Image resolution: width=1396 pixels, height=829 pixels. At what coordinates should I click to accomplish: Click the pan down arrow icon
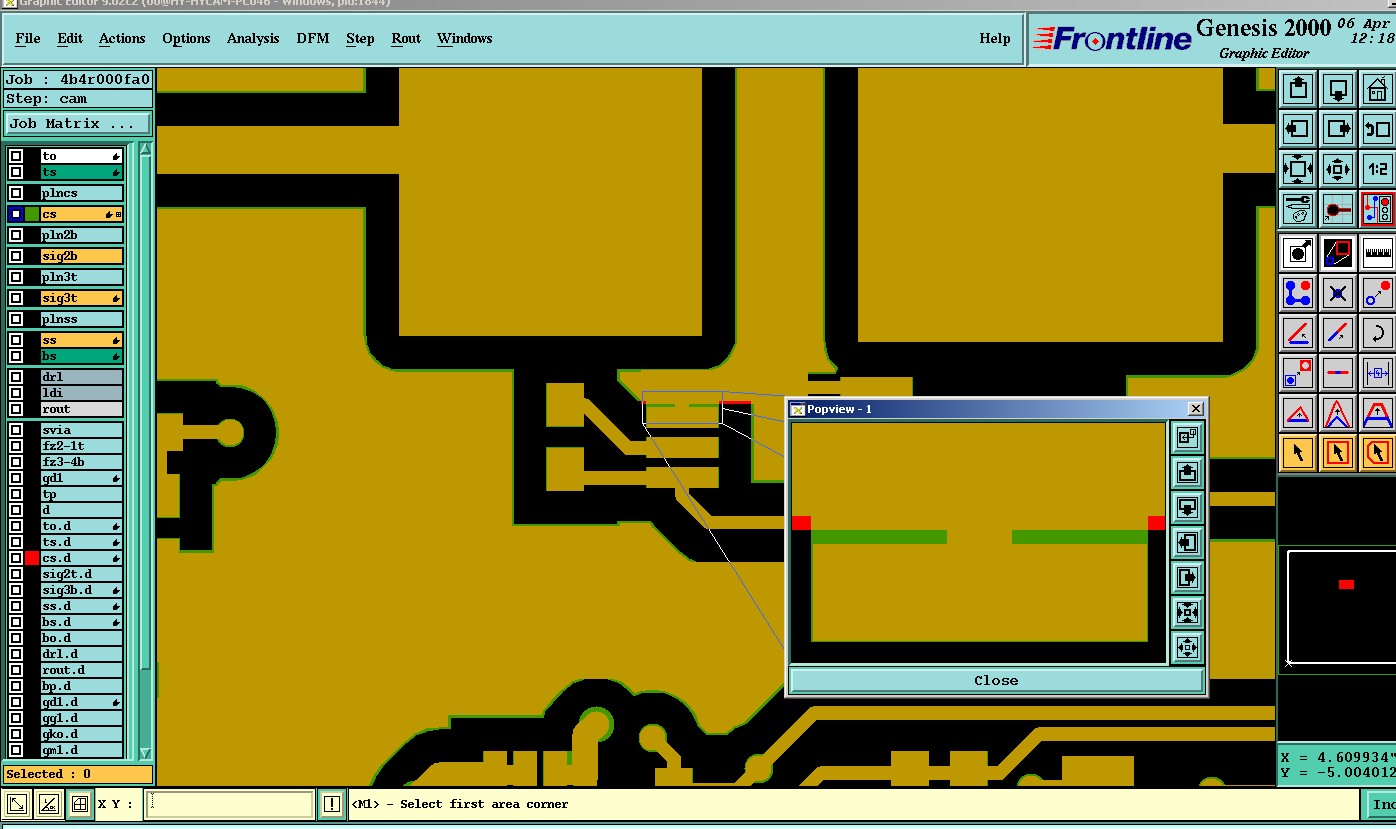click(x=1338, y=88)
